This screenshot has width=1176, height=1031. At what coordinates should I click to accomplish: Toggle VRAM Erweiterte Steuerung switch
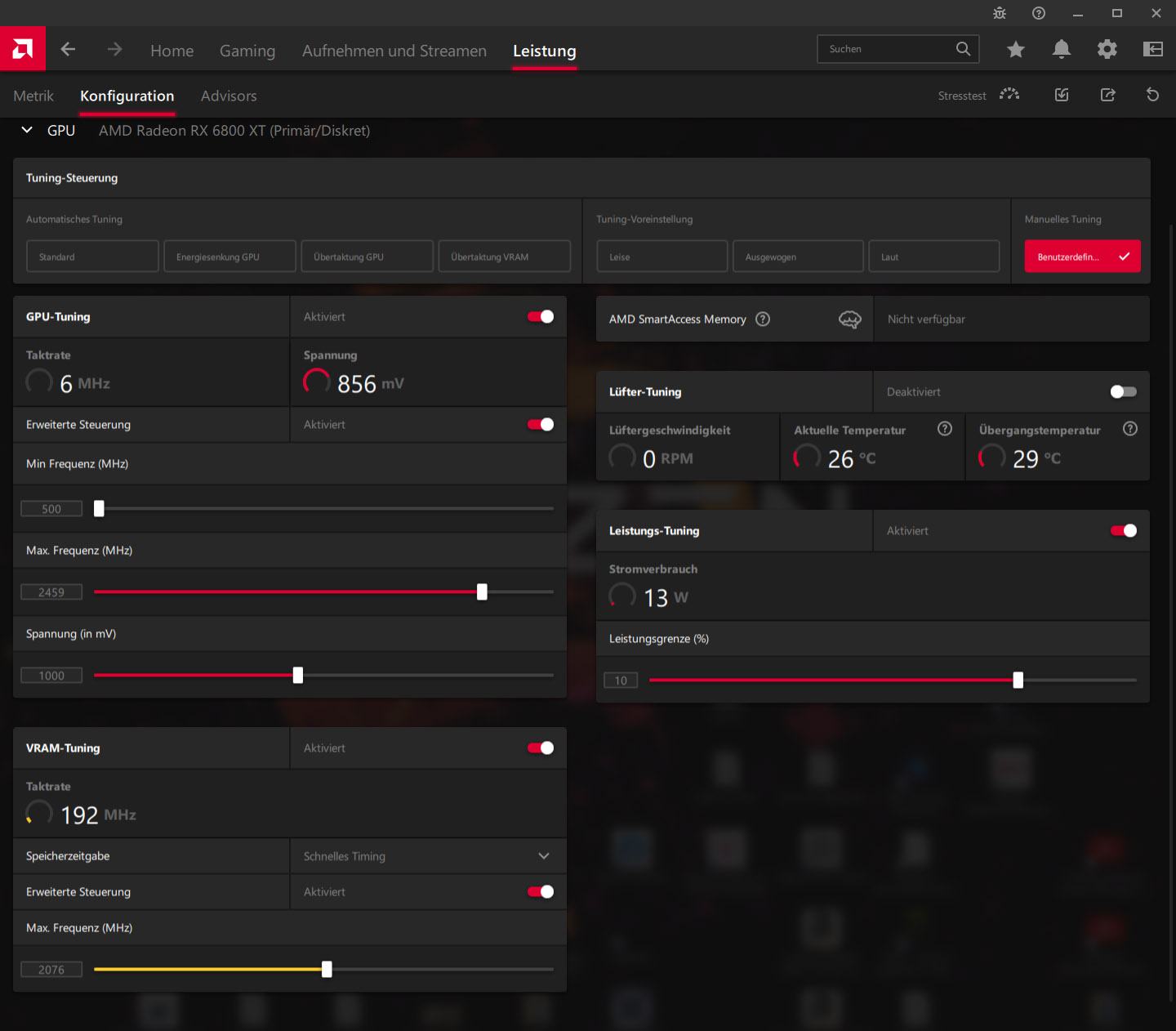click(541, 892)
